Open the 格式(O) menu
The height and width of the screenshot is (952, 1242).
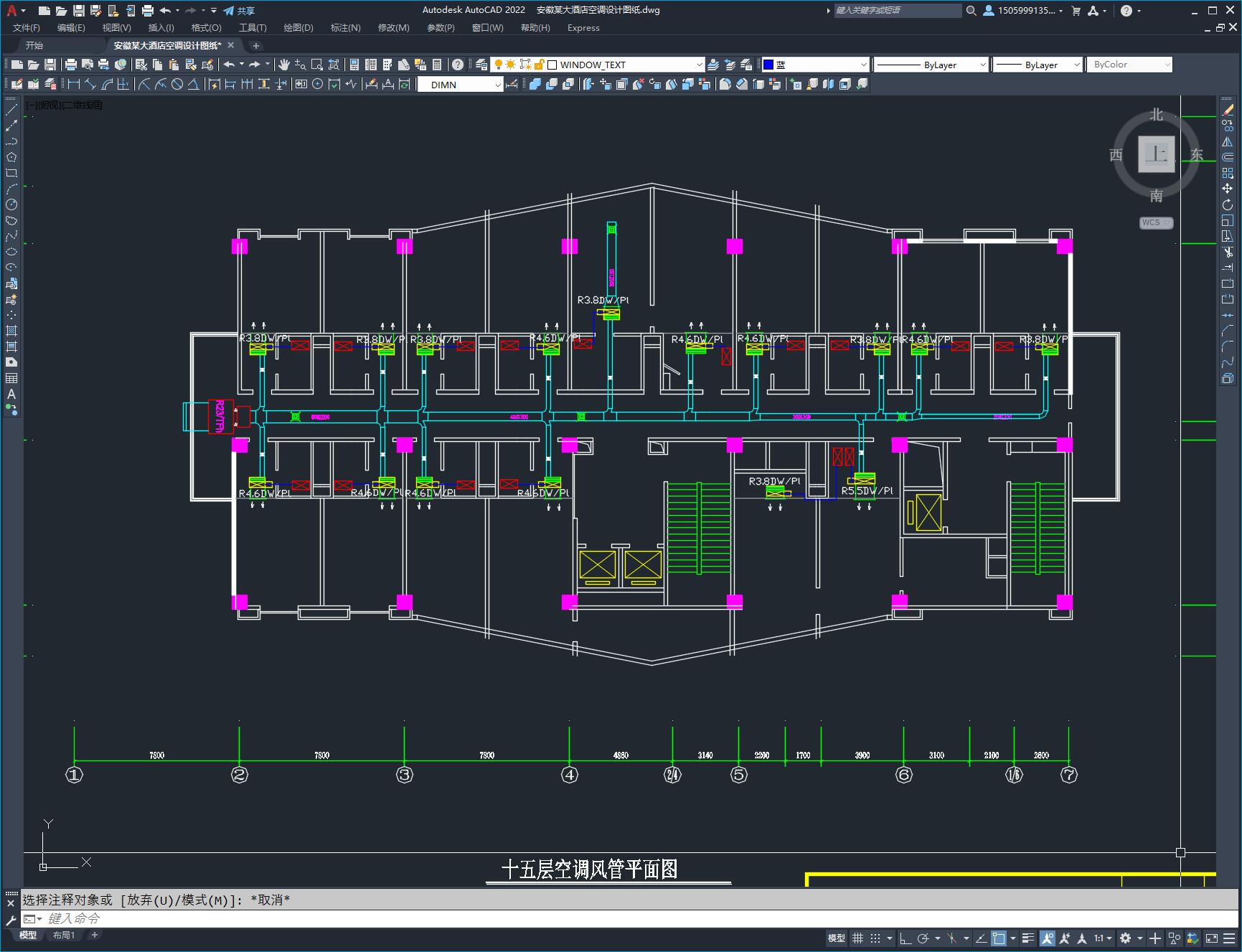click(x=207, y=28)
